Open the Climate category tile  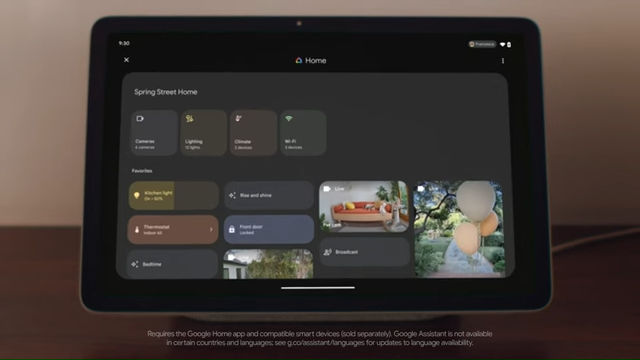[x=253, y=133]
